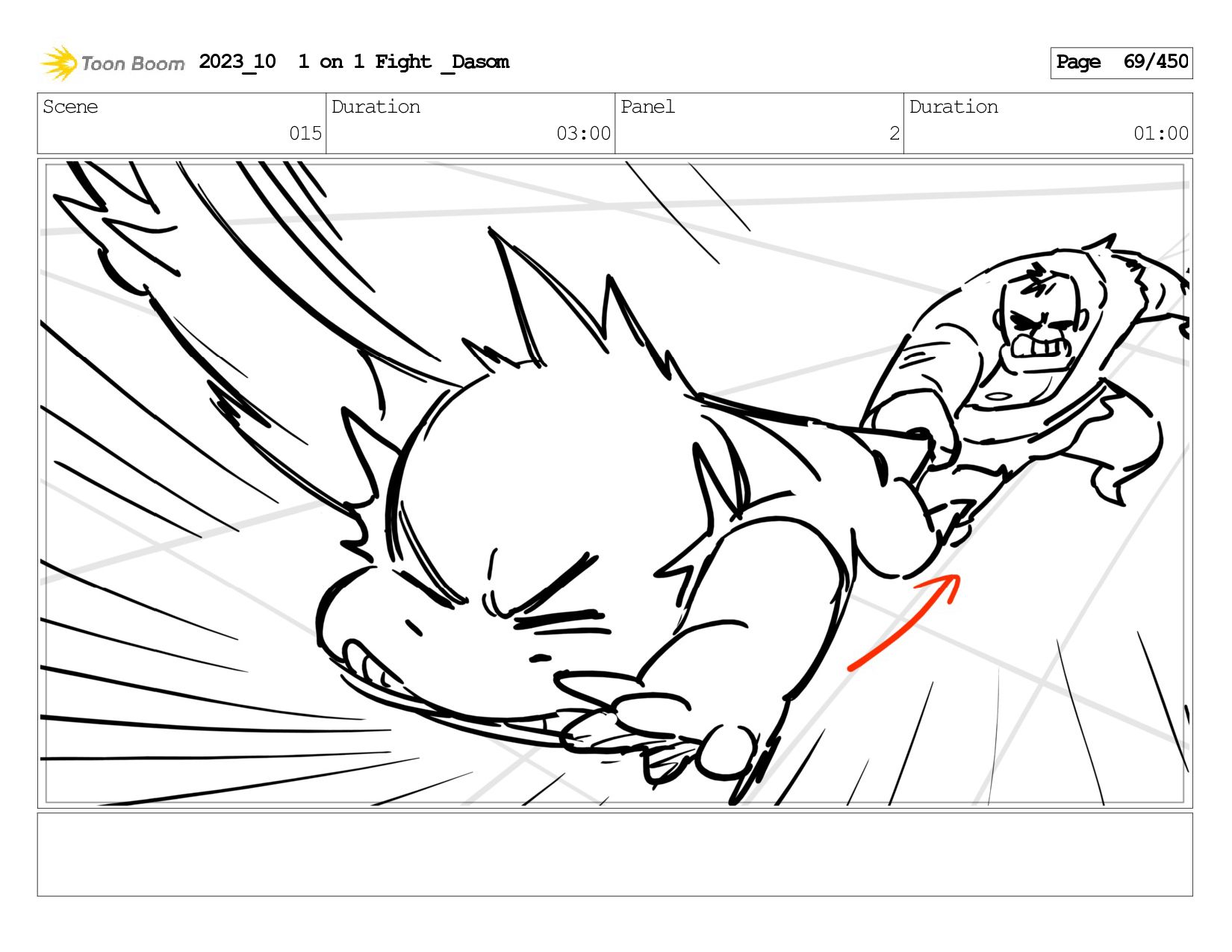Click the Toon Boom logo
Viewport: 1232px width, 952px height.
pos(112,63)
